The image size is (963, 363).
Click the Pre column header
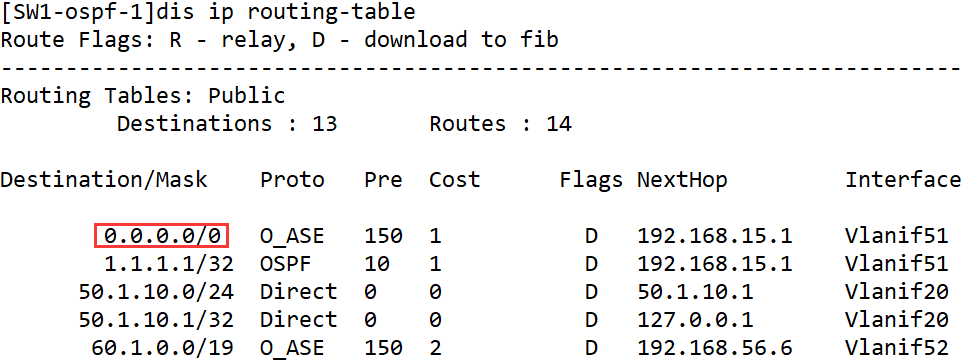[x=383, y=180]
